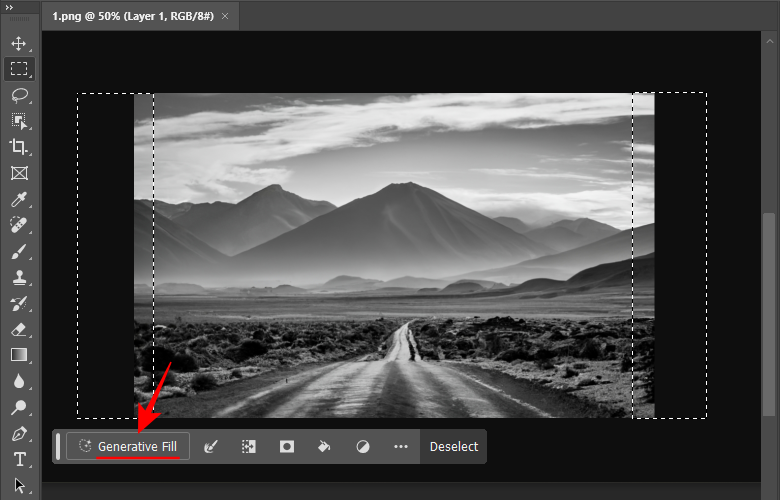Select the Blur tool
Viewport: 780px width, 500px height.
(x=19, y=381)
